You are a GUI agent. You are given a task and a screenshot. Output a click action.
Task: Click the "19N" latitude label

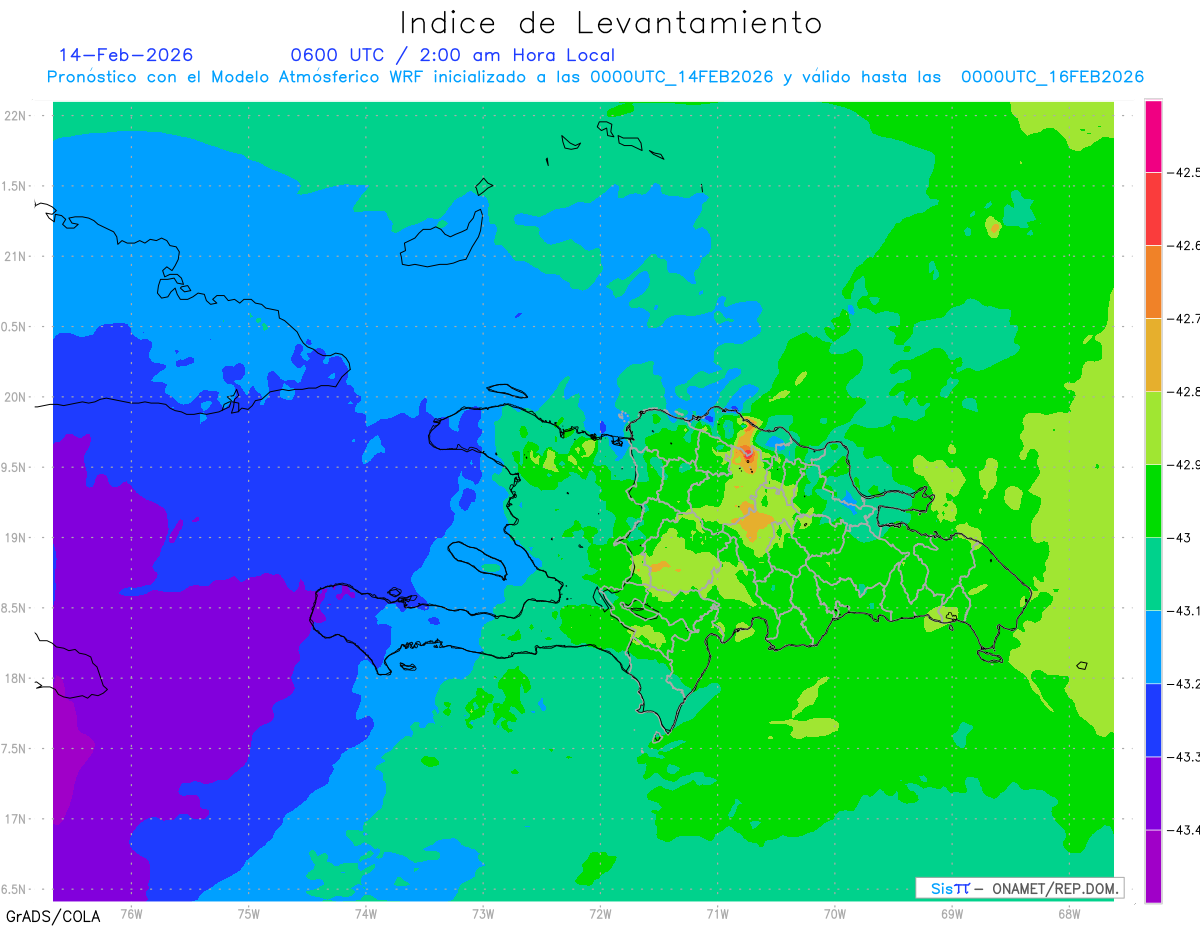pos(16,538)
